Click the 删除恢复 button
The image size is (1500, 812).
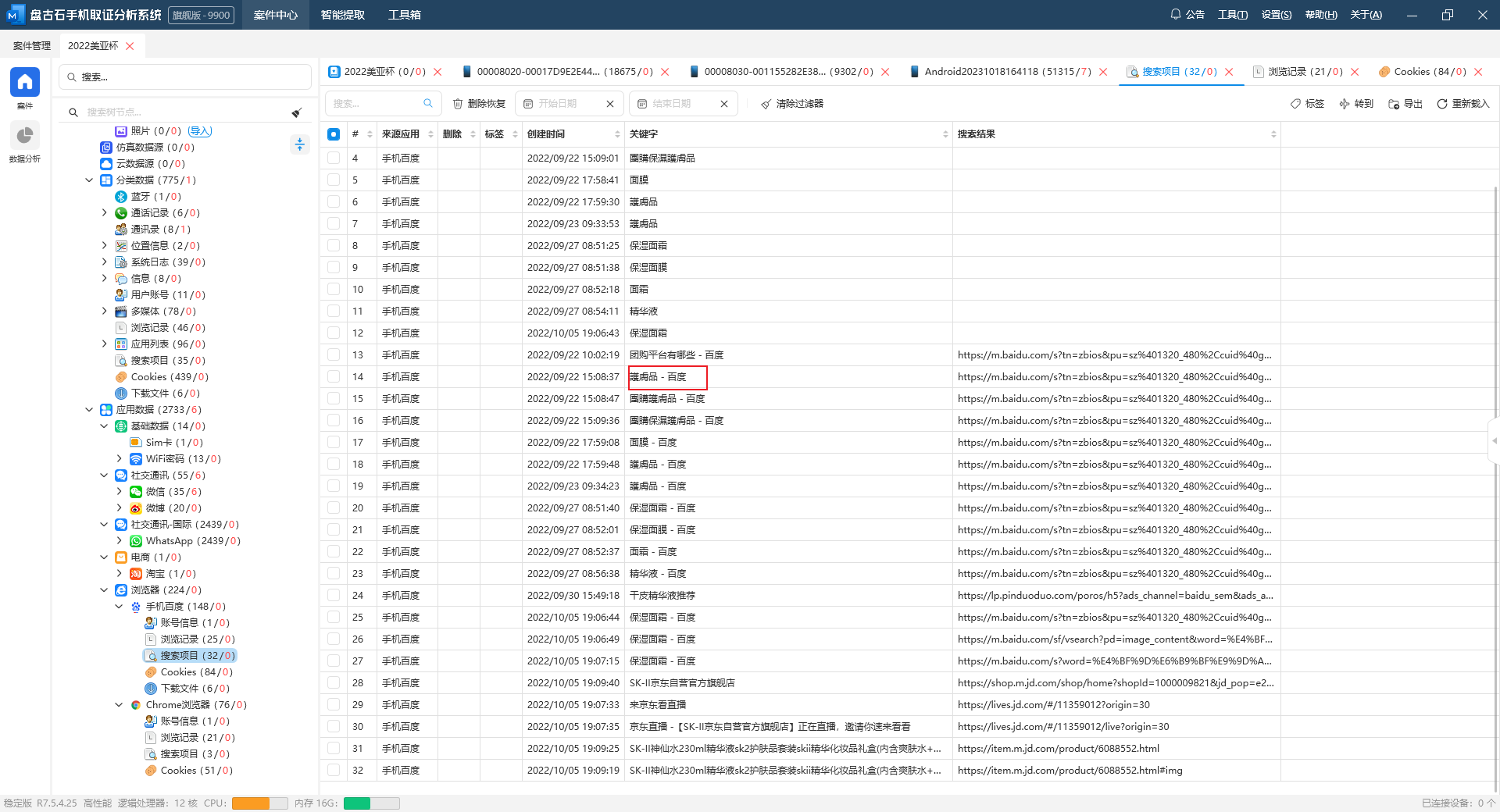[x=479, y=104]
